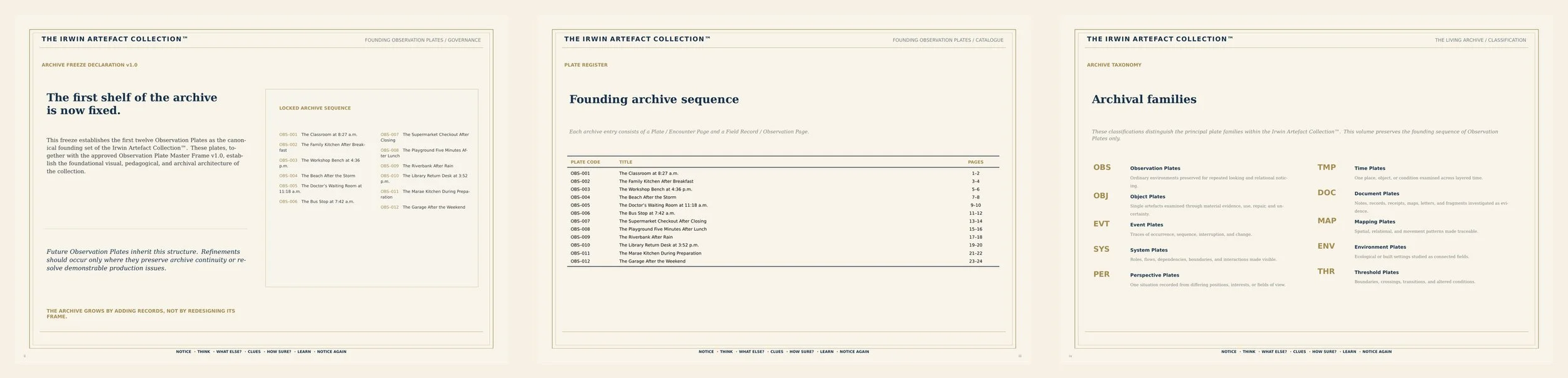Click the 'THR' family code

click(1326, 271)
